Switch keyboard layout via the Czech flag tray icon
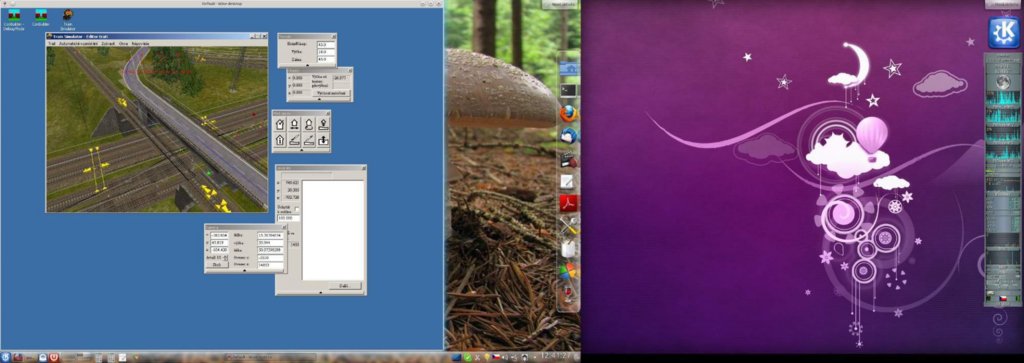Viewport: 1024px width, 363px height. click(x=496, y=358)
